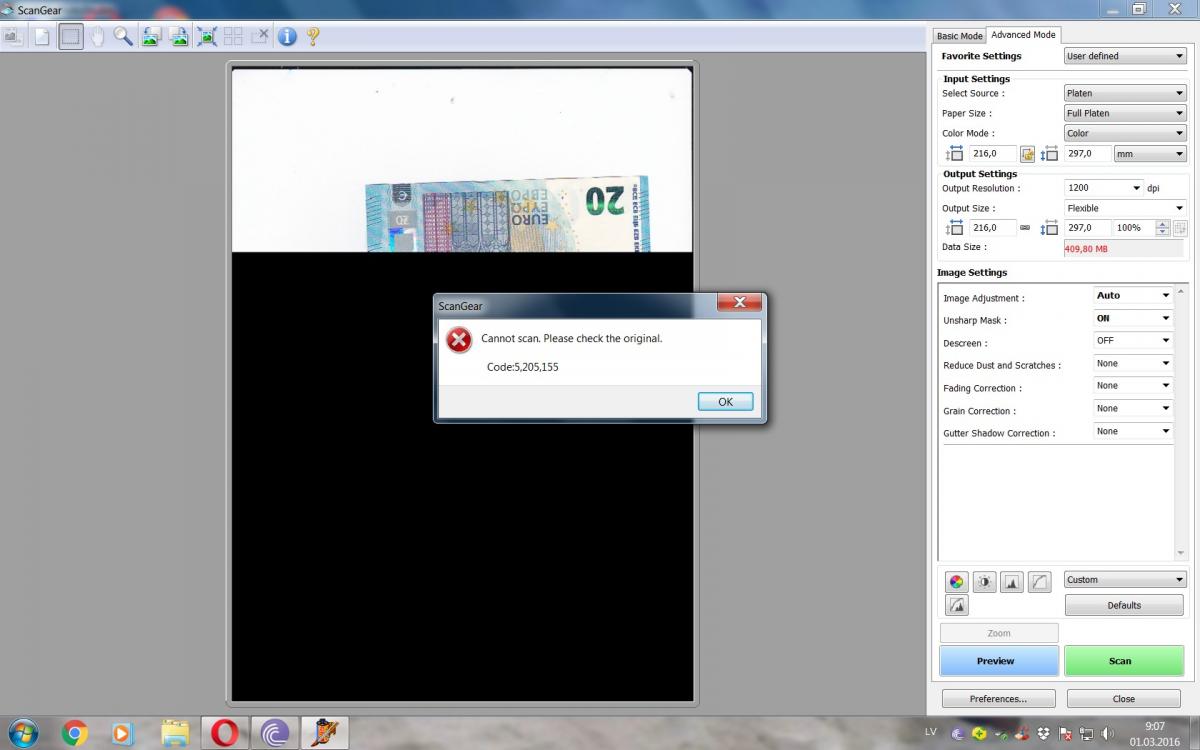Screen dimensions: 1200x750
Task: Click the width/height switch aspect icon
Action: (x=1027, y=154)
